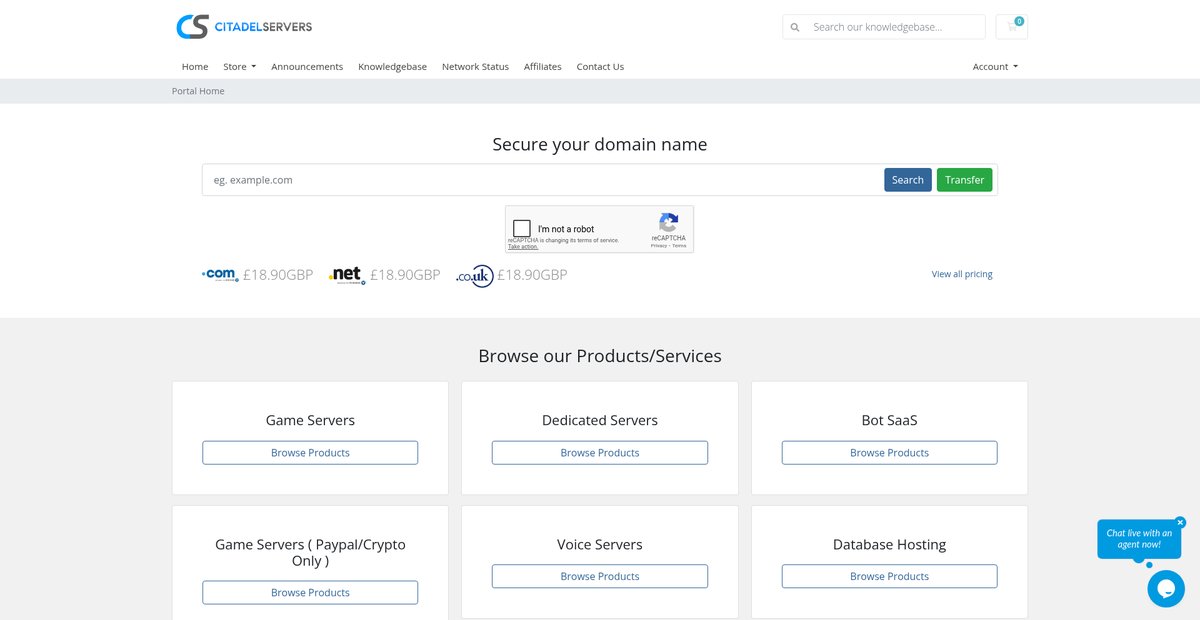Screen dimensions: 1200x620
Task: Click the green Transfer button
Action: pyautogui.click(x=965, y=180)
